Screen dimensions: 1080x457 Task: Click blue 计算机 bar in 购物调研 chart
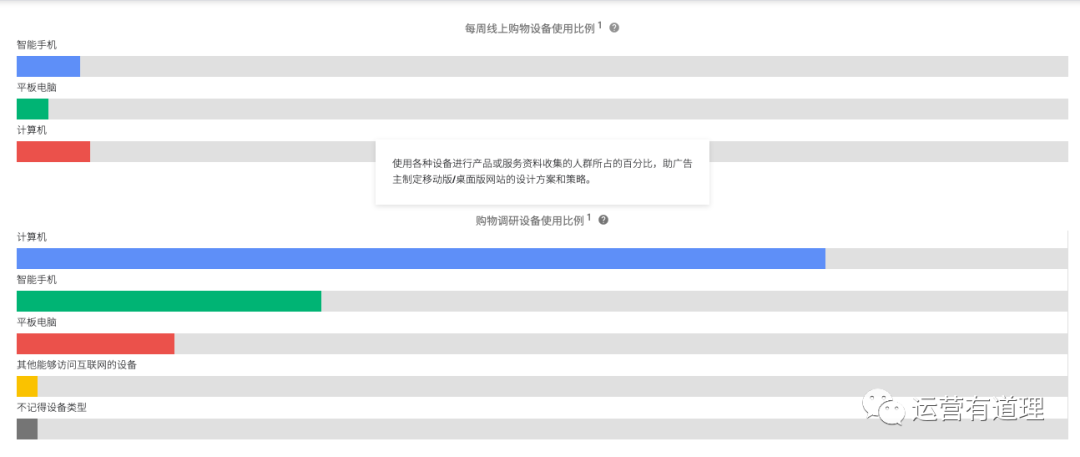tap(420, 259)
